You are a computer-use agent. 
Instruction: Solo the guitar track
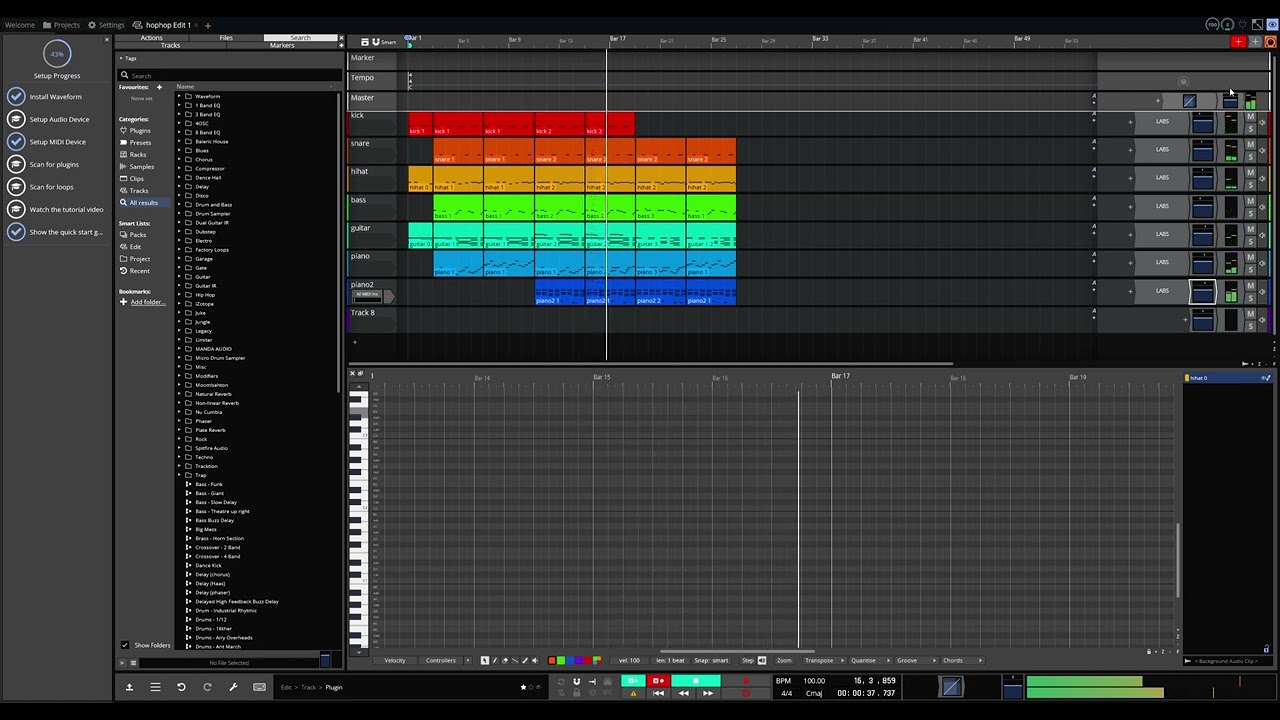(1250, 241)
